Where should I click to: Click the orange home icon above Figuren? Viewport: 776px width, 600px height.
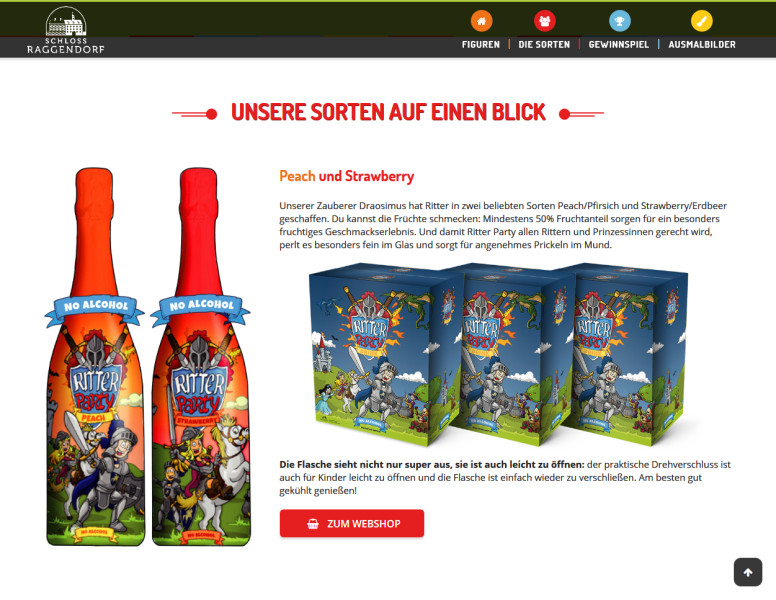click(481, 21)
